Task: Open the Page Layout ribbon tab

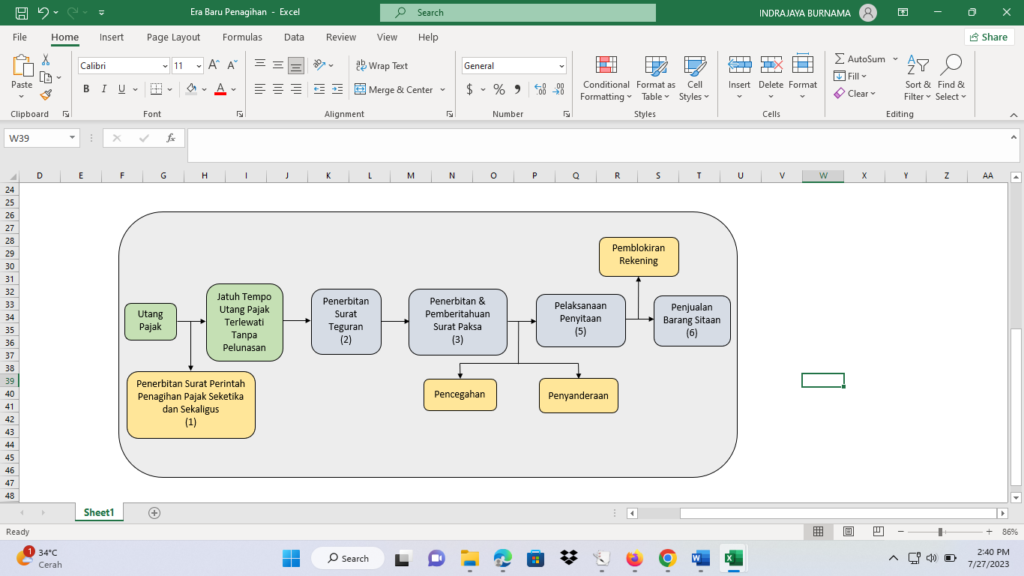Action: pyautogui.click(x=173, y=37)
